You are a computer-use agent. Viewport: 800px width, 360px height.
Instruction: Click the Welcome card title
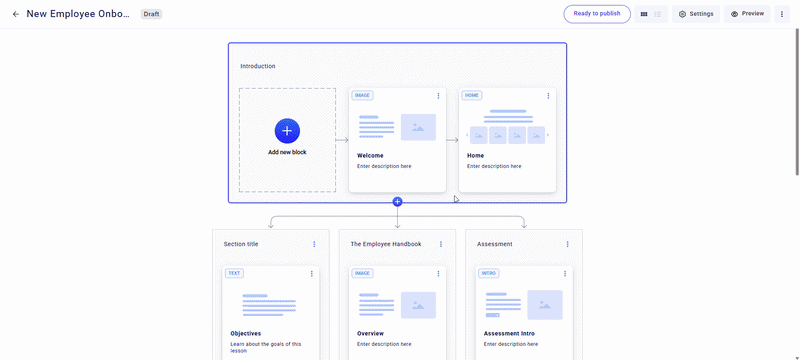pos(370,156)
